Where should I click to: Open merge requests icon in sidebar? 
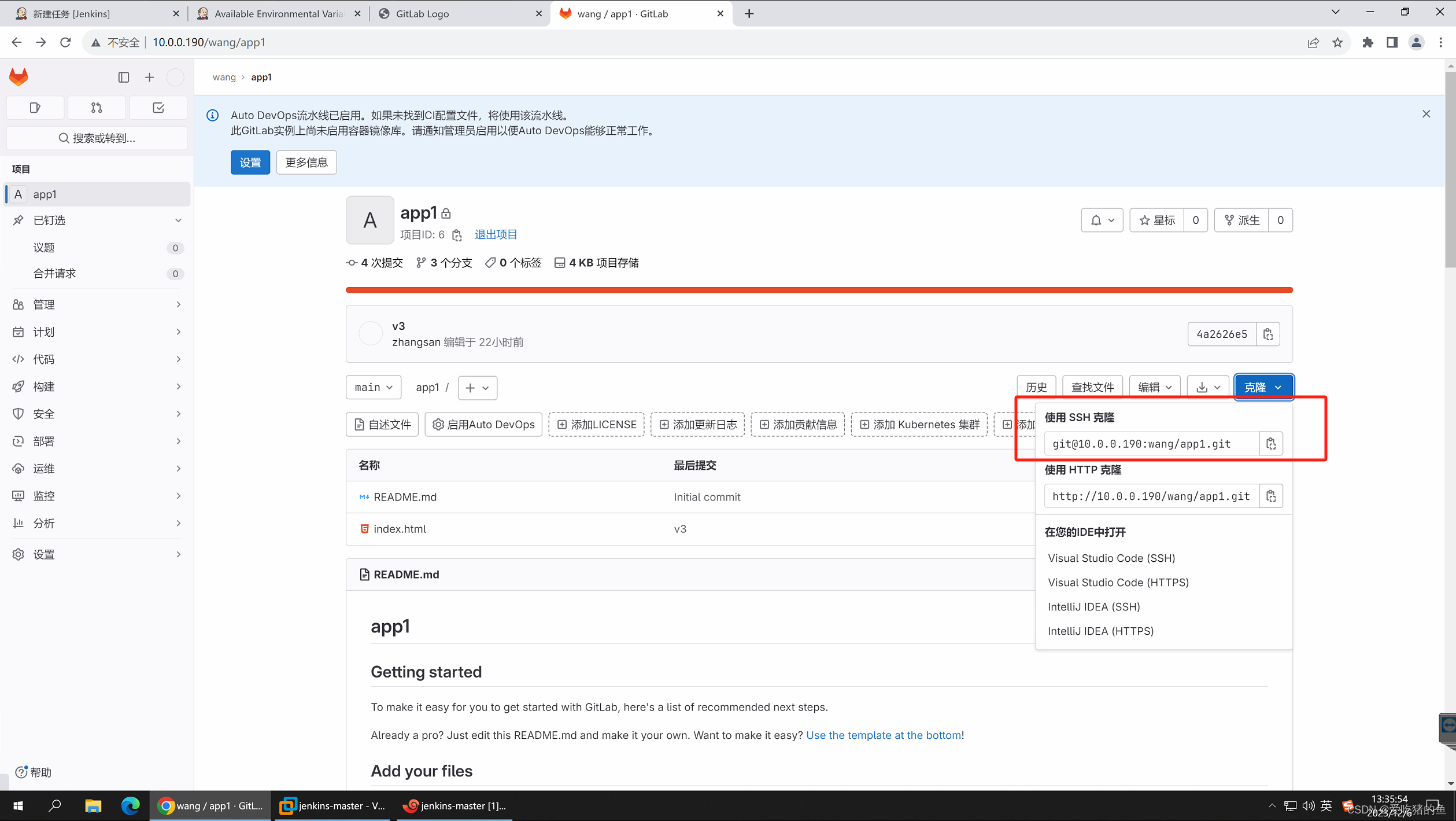tap(97, 108)
